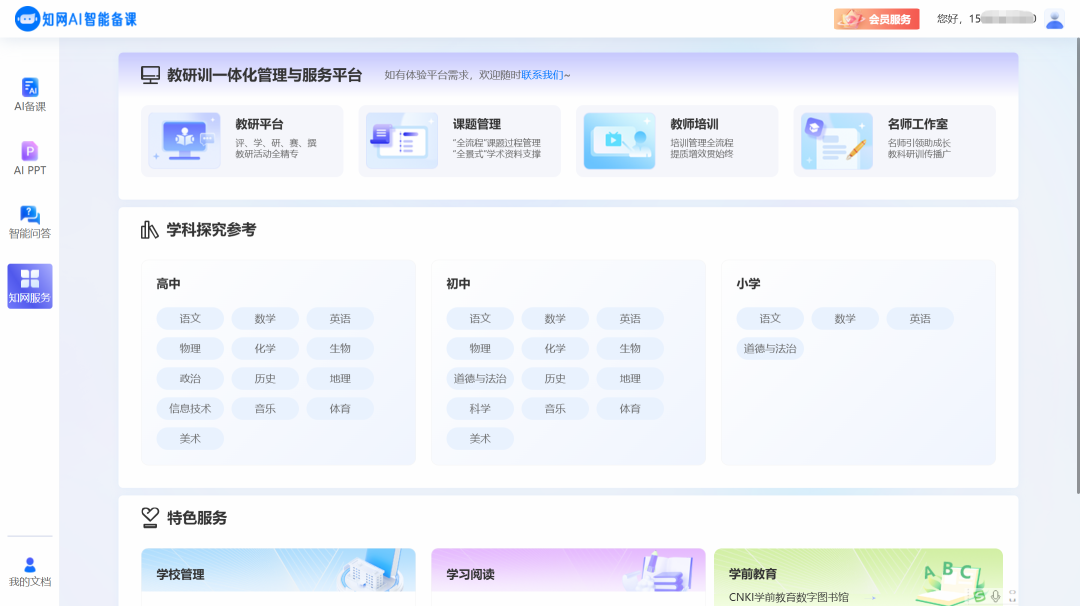1080x606 pixels.
Task: Open the 教师培训 card icon
Action: click(x=619, y=140)
